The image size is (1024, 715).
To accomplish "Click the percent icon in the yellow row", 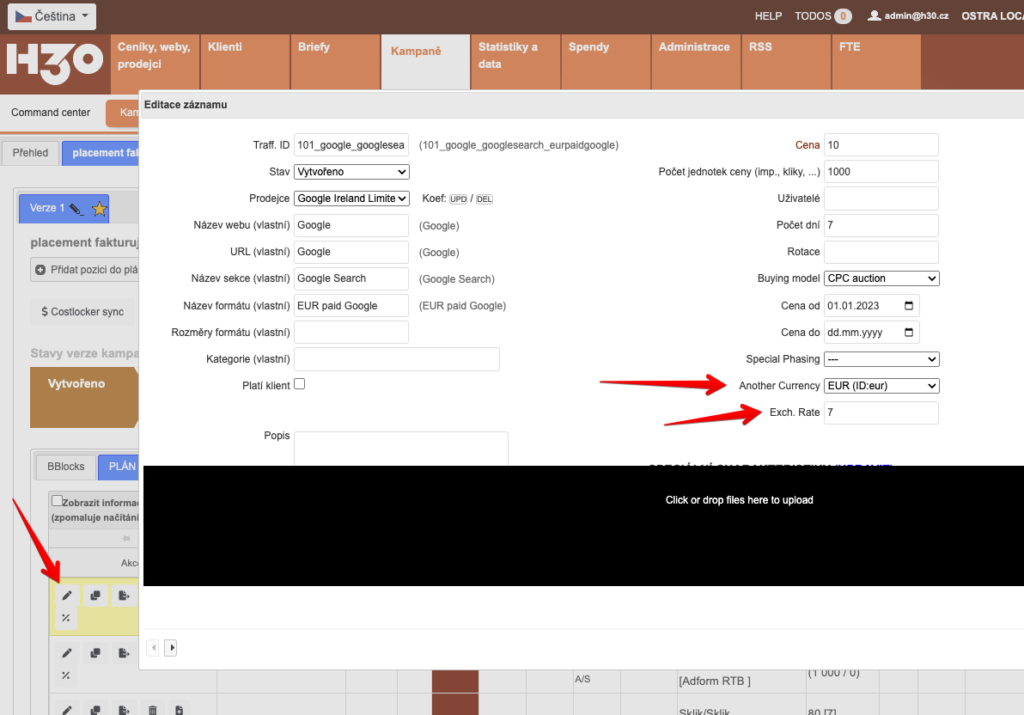I will [x=67, y=618].
